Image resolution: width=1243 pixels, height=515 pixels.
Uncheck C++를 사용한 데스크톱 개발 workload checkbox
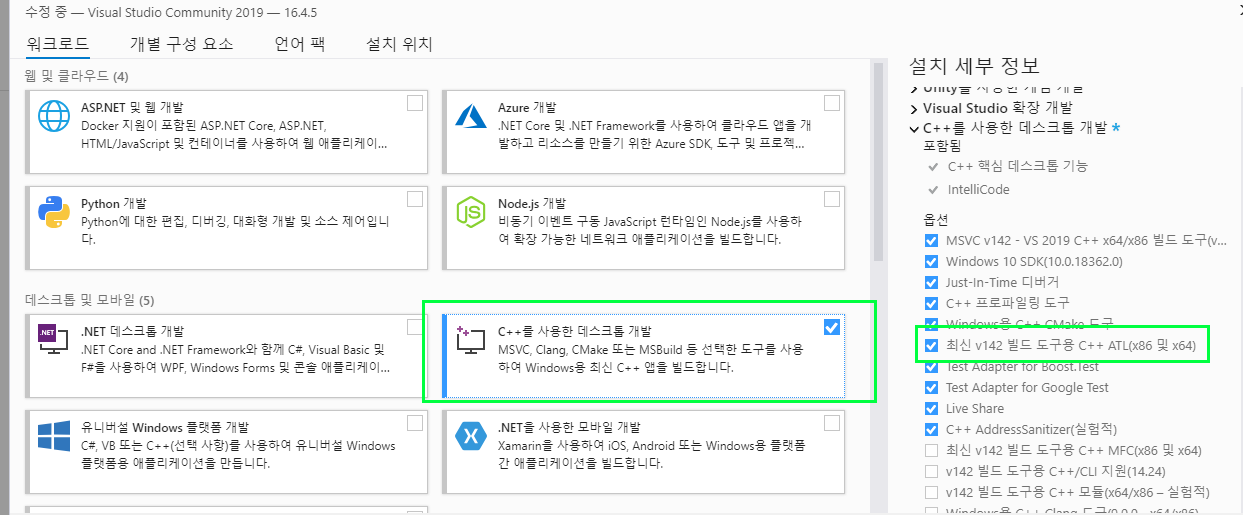tap(832, 327)
